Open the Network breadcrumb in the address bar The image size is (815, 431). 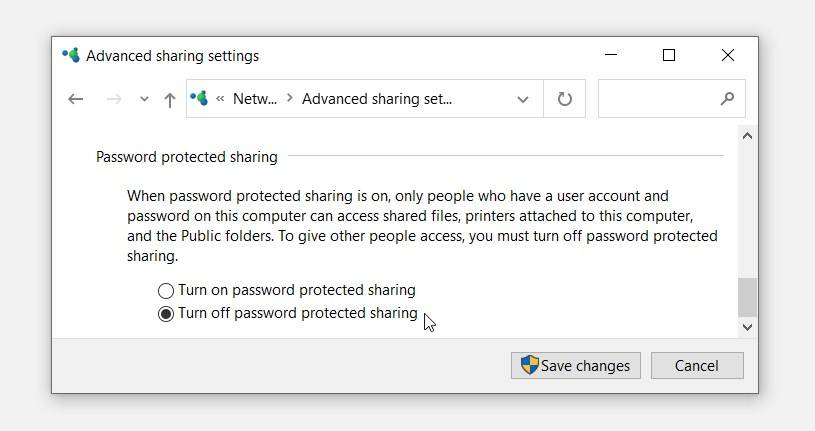pos(255,99)
